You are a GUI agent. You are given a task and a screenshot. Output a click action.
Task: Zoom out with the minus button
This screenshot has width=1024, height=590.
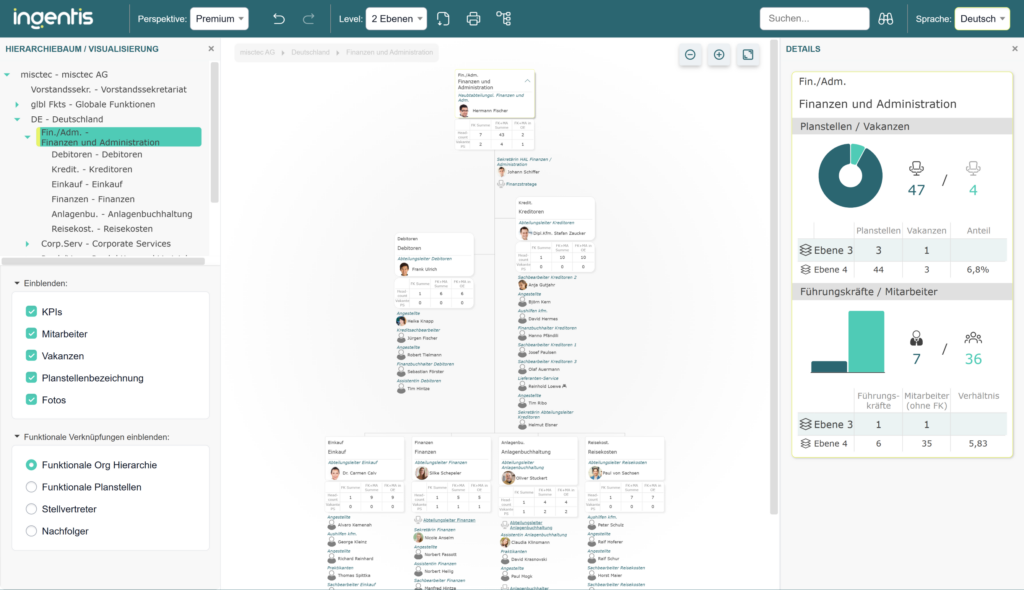[x=690, y=55]
